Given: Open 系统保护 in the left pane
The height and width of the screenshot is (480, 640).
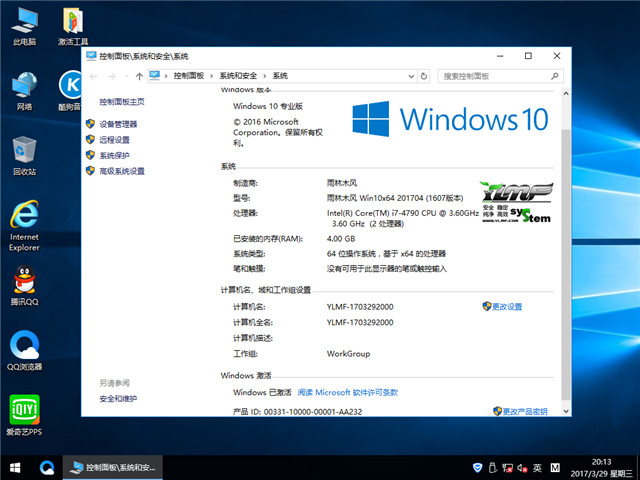Looking at the screenshot, I should click(x=114, y=156).
